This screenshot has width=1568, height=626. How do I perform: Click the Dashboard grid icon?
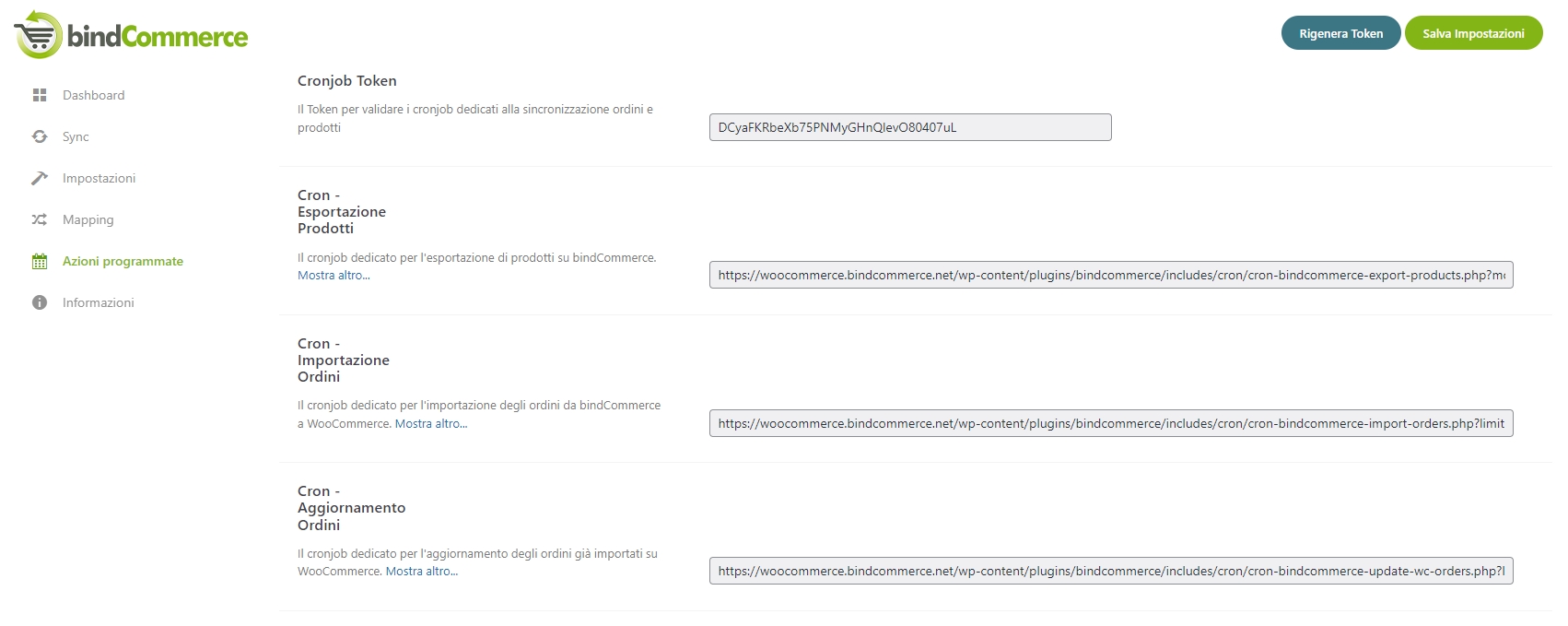click(x=40, y=95)
